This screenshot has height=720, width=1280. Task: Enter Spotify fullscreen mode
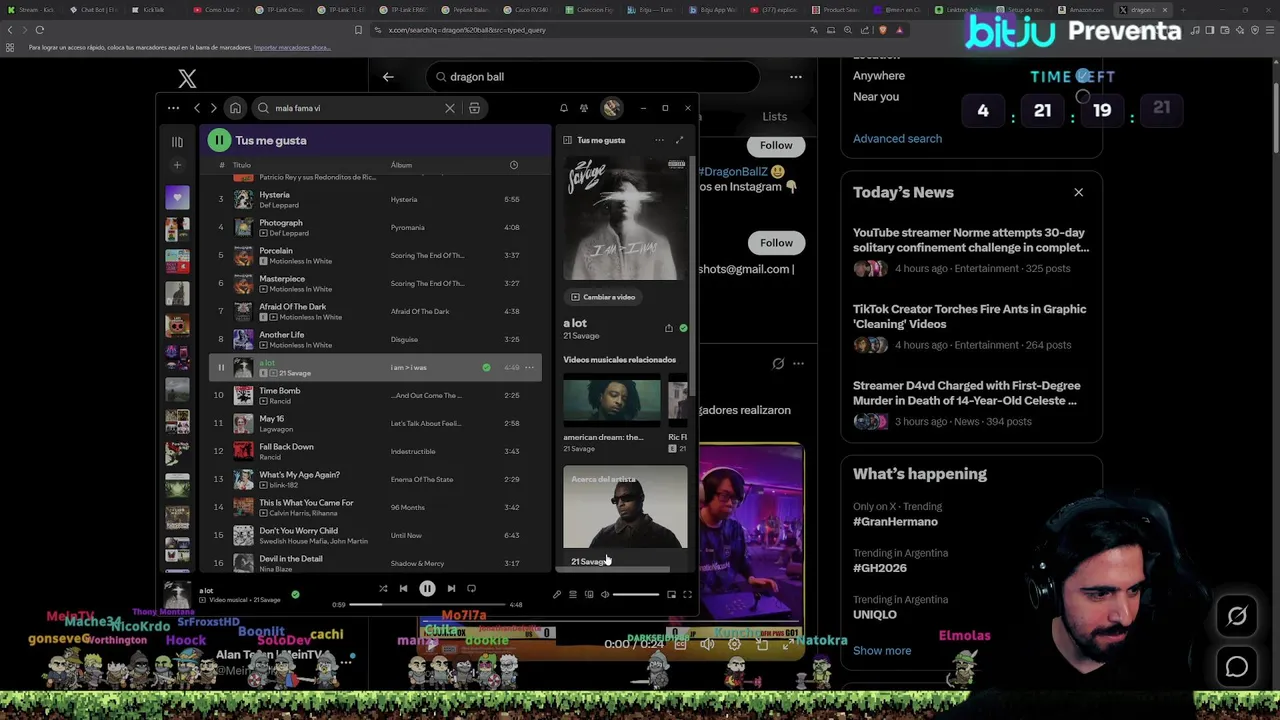[687, 595]
